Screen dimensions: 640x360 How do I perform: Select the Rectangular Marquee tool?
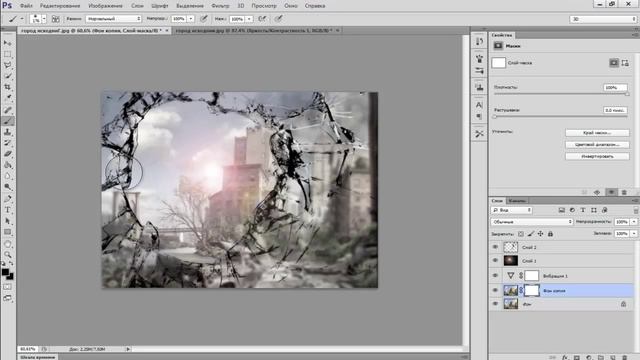tap(7, 54)
